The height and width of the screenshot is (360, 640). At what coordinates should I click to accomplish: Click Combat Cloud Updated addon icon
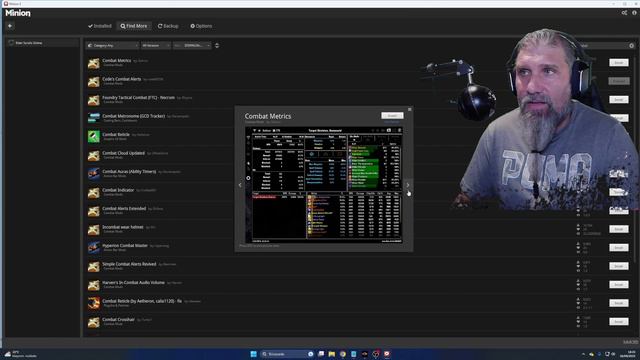(93, 155)
